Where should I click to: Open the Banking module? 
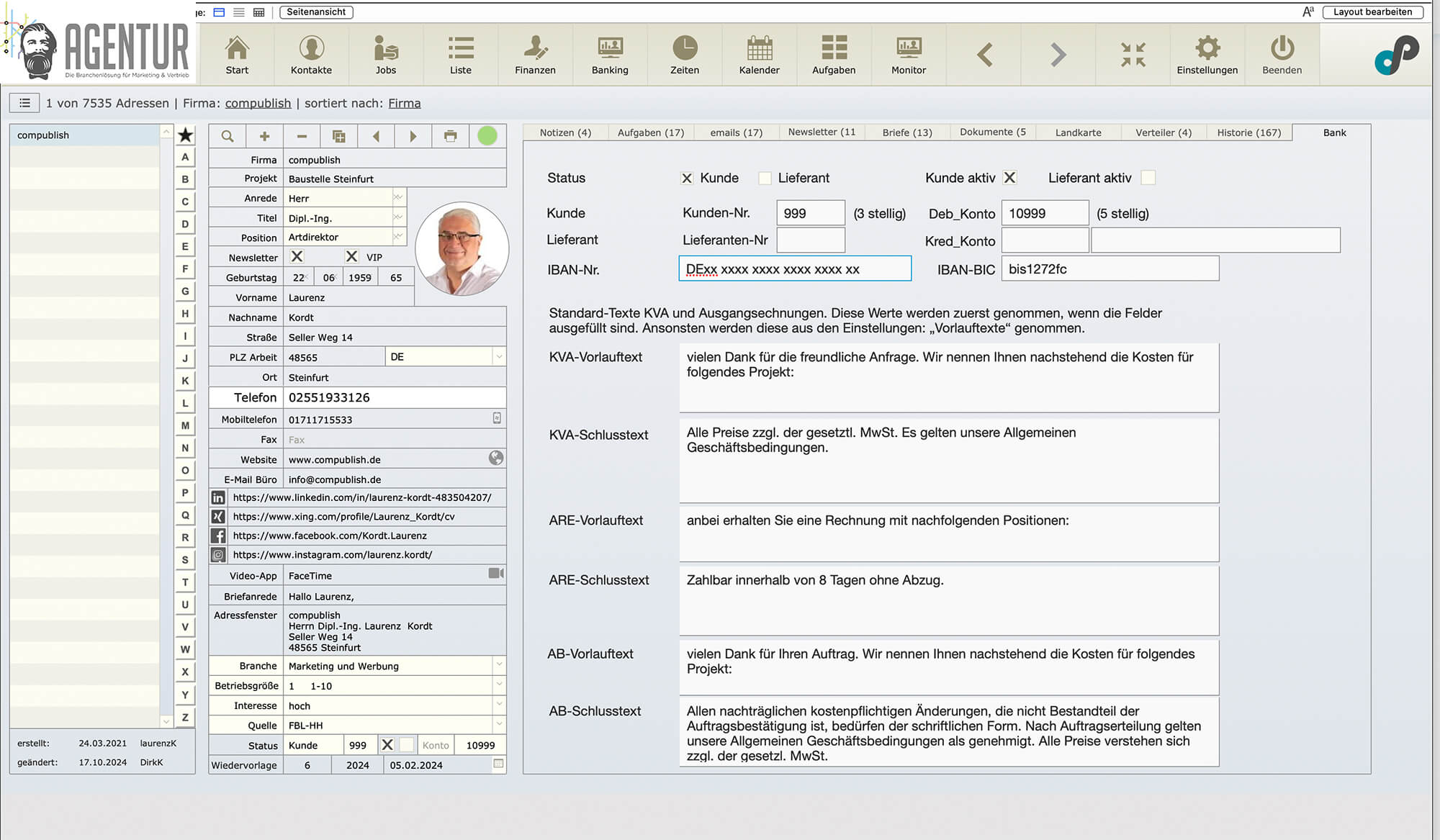pos(610,55)
